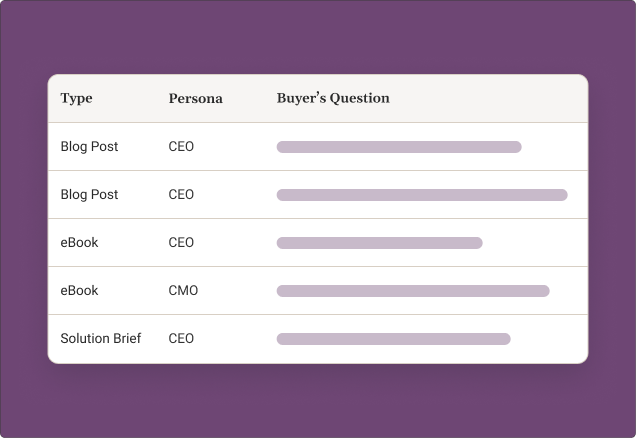Select the Buyer's Question column header
Viewport: 636px width, 438px height.
pos(333,99)
